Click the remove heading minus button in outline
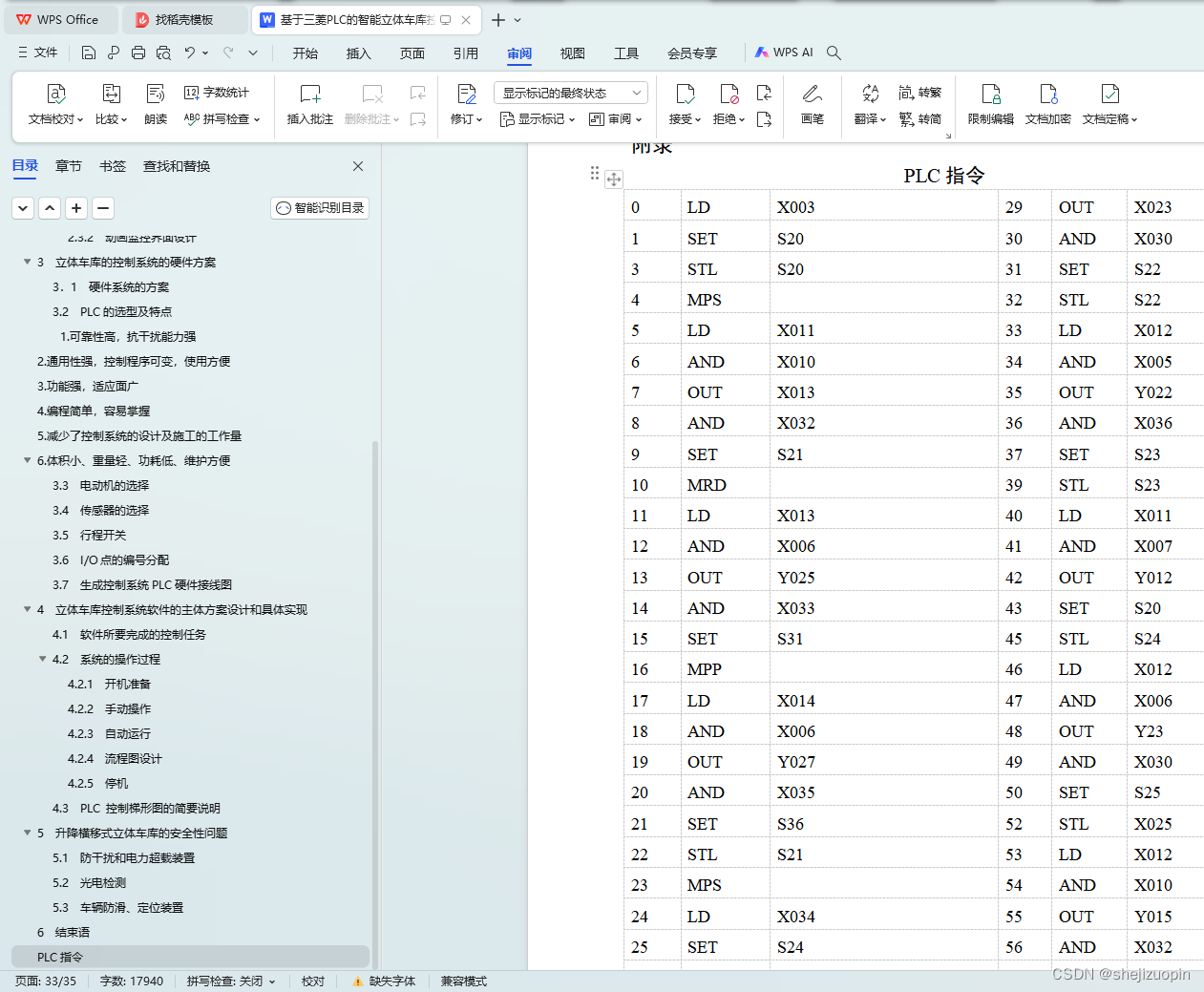Image resolution: width=1204 pixels, height=992 pixels. coord(103,208)
